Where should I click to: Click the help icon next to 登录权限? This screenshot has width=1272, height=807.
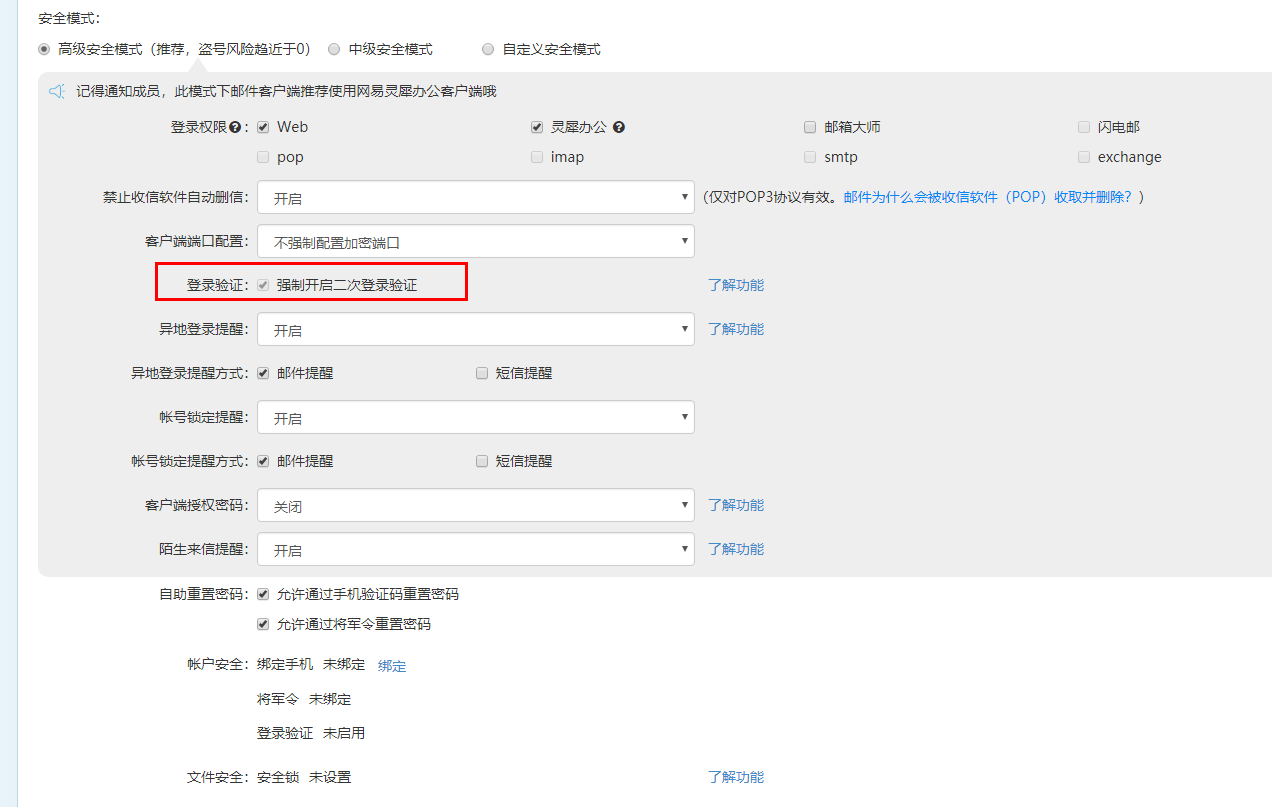[x=235, y=128]
